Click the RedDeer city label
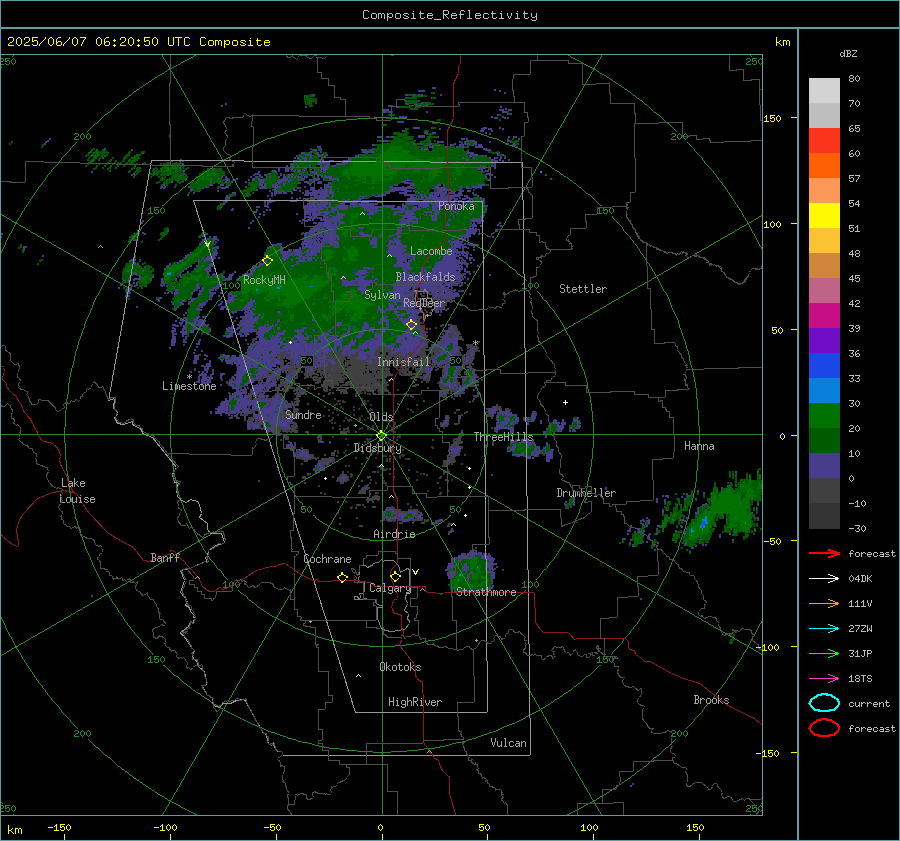This screenshot has height=841, width=900. point(424,303)
